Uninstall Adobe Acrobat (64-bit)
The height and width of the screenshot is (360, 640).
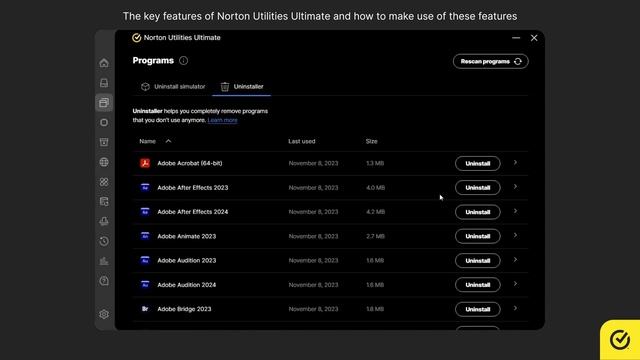tap(478, 163)
